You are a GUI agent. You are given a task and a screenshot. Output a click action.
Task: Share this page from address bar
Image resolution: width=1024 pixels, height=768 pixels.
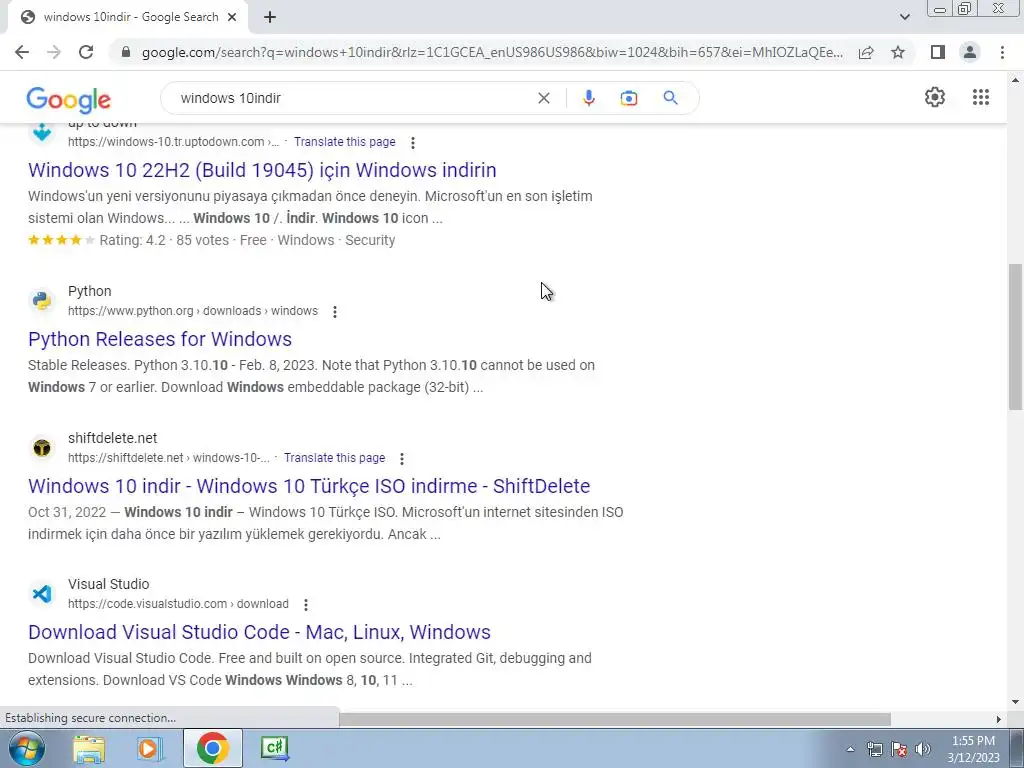[866, 52]
